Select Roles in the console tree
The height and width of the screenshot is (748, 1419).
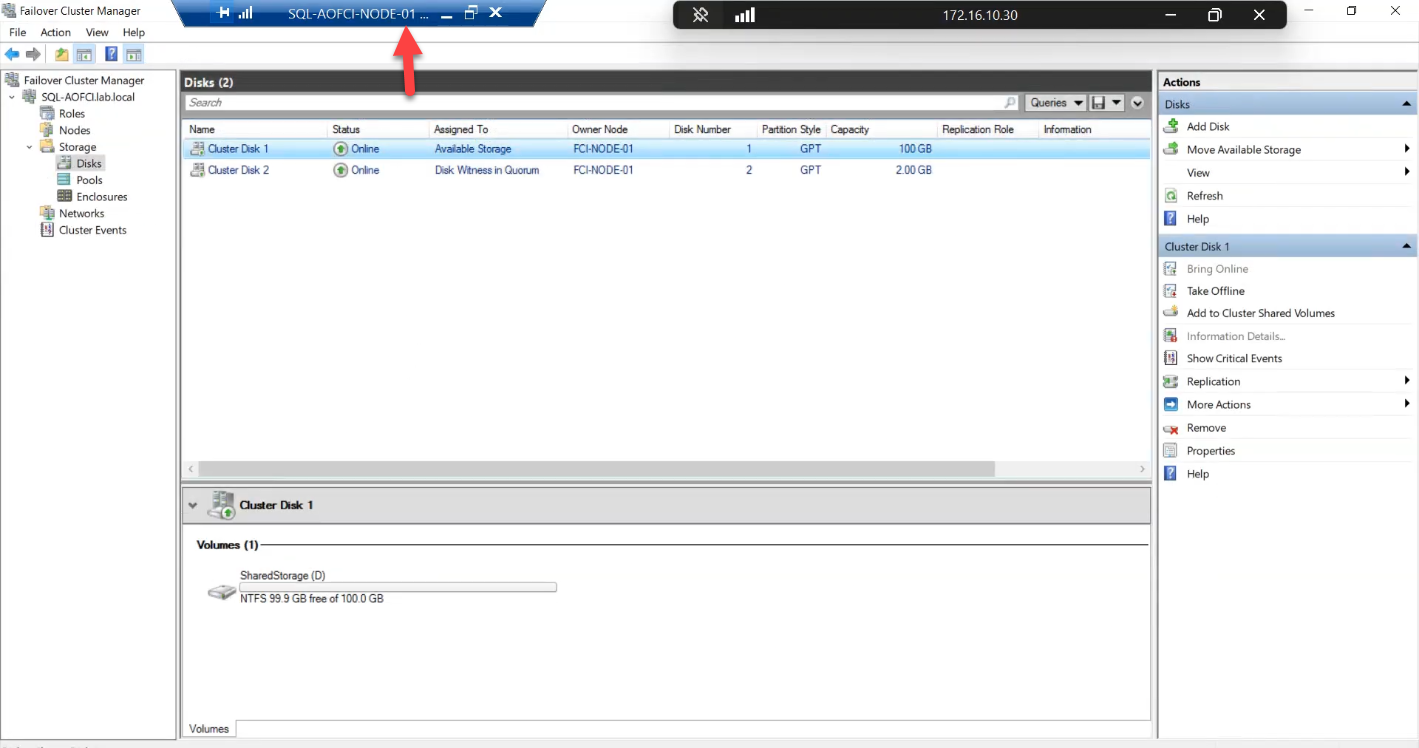tap(72, 114)
